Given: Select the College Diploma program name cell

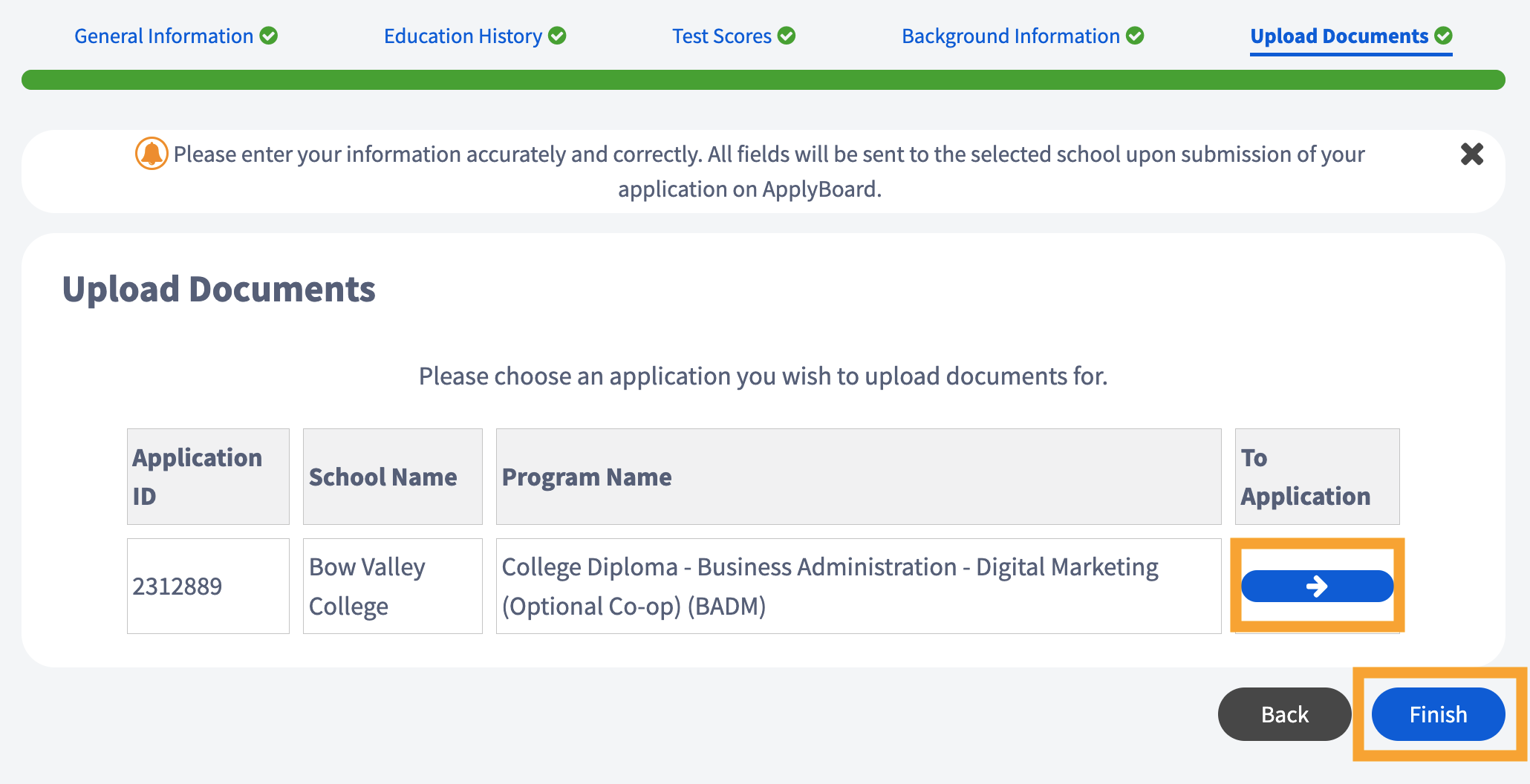Looking at the screenshot, I should click(859, 586).
